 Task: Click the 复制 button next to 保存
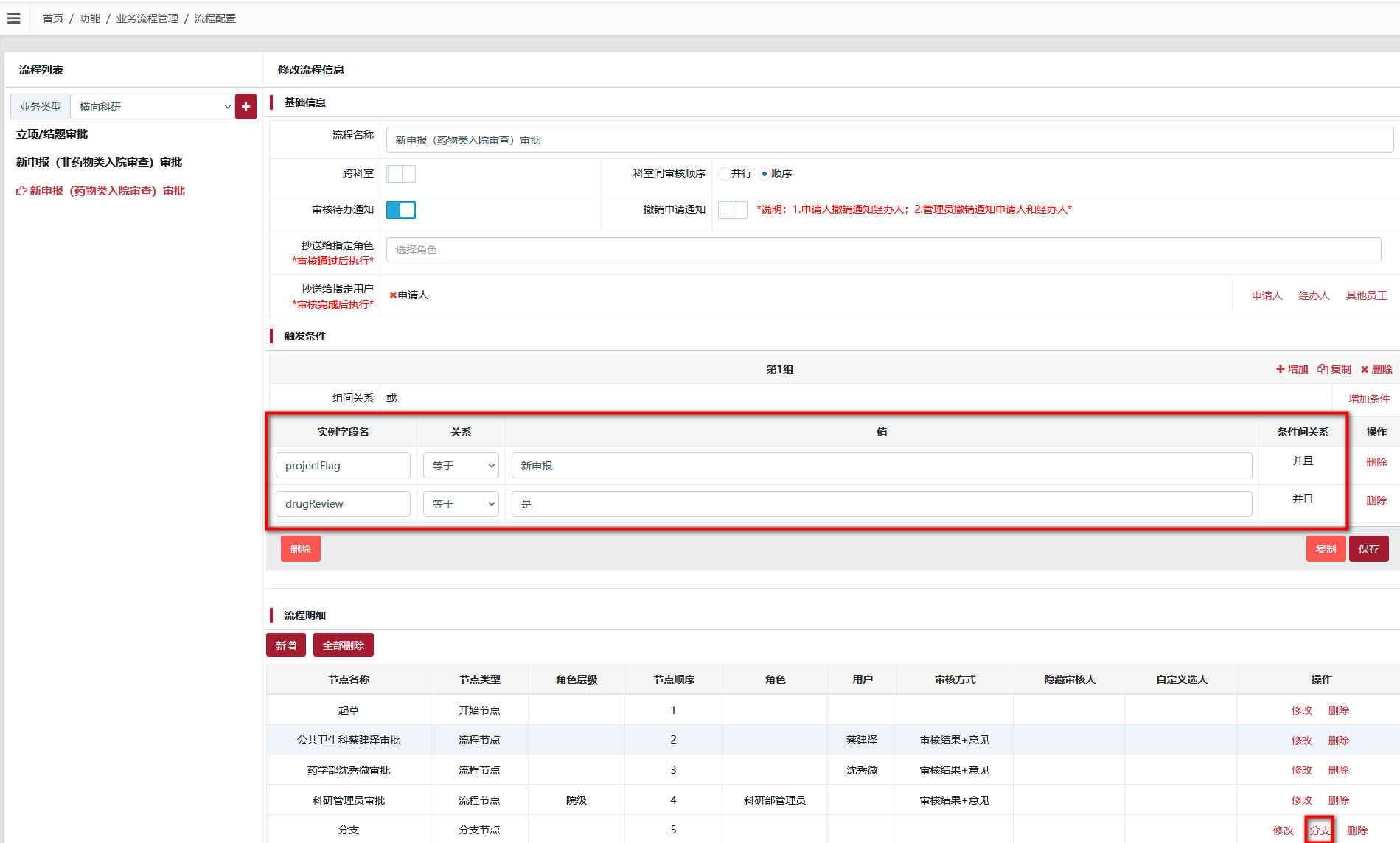(x=1326, y=549)
